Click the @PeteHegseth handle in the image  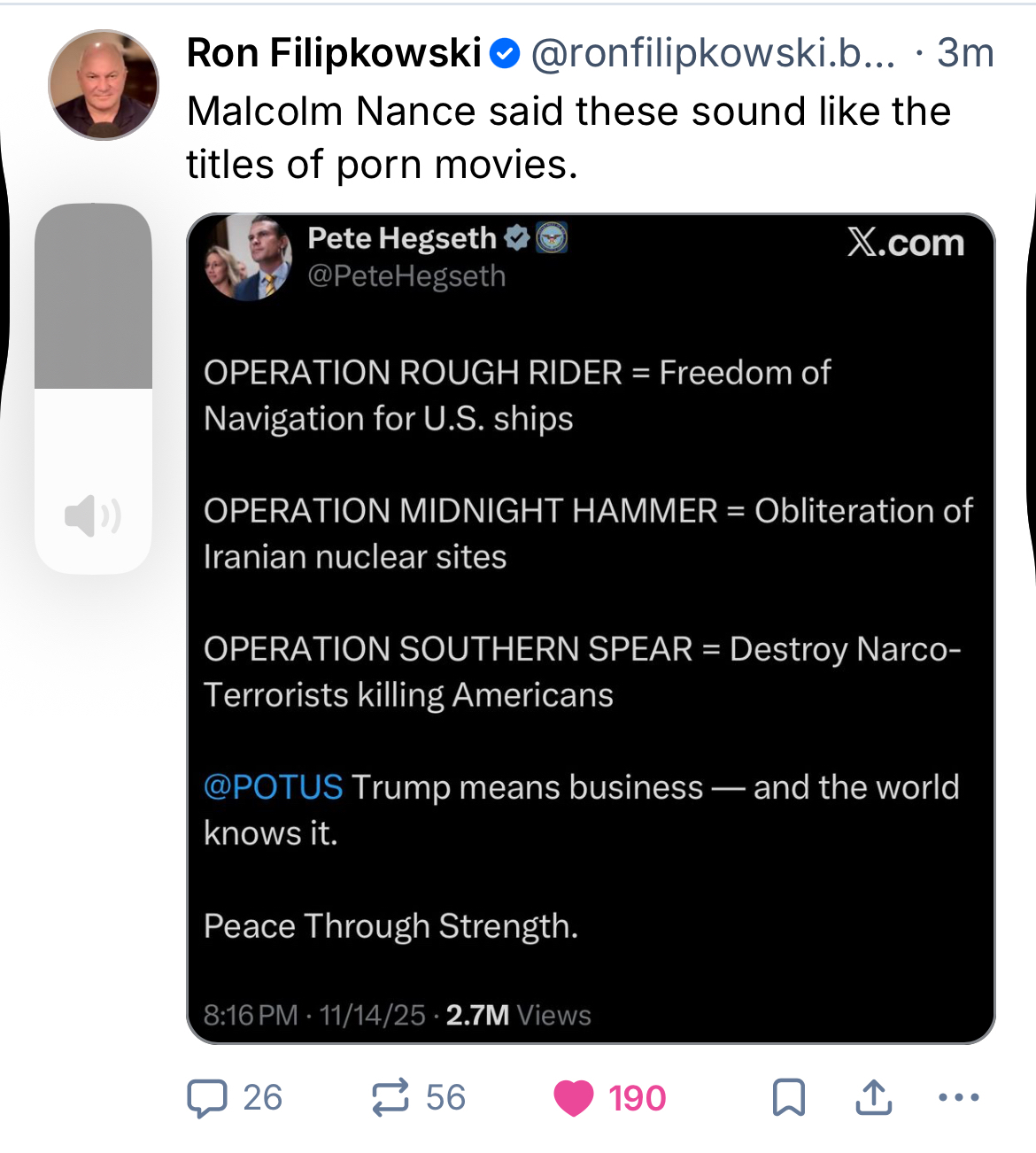pyautogui.click(x=406, y=276)
